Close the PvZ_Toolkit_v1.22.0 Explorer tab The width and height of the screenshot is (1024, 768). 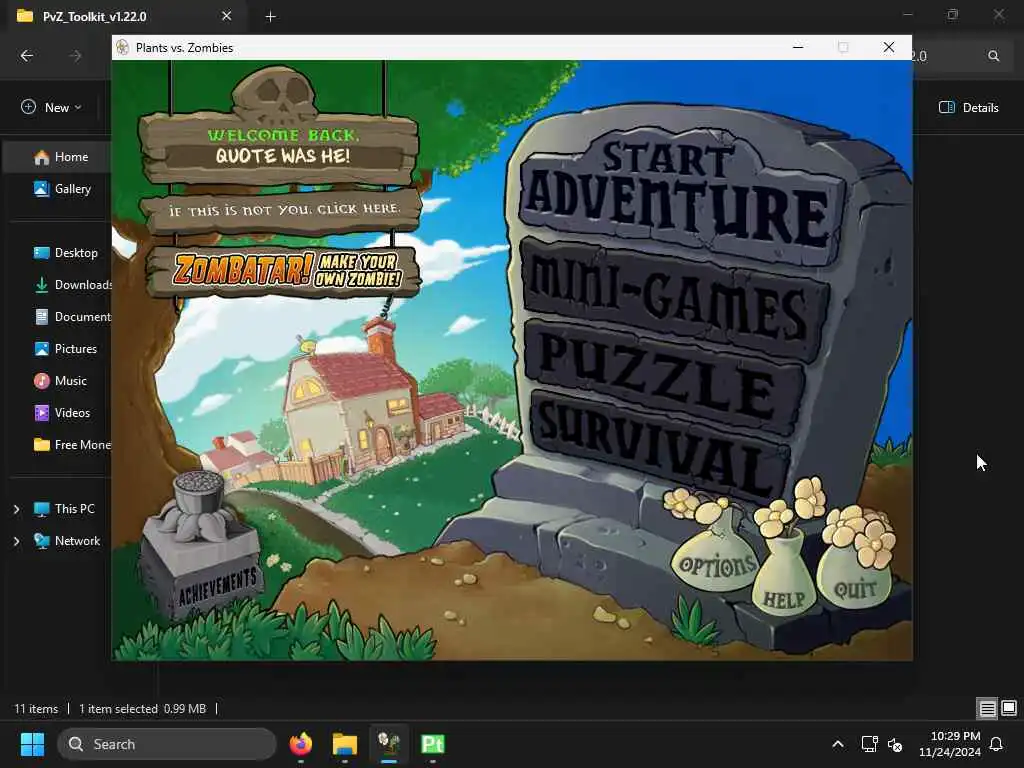[x=227, y=16]
